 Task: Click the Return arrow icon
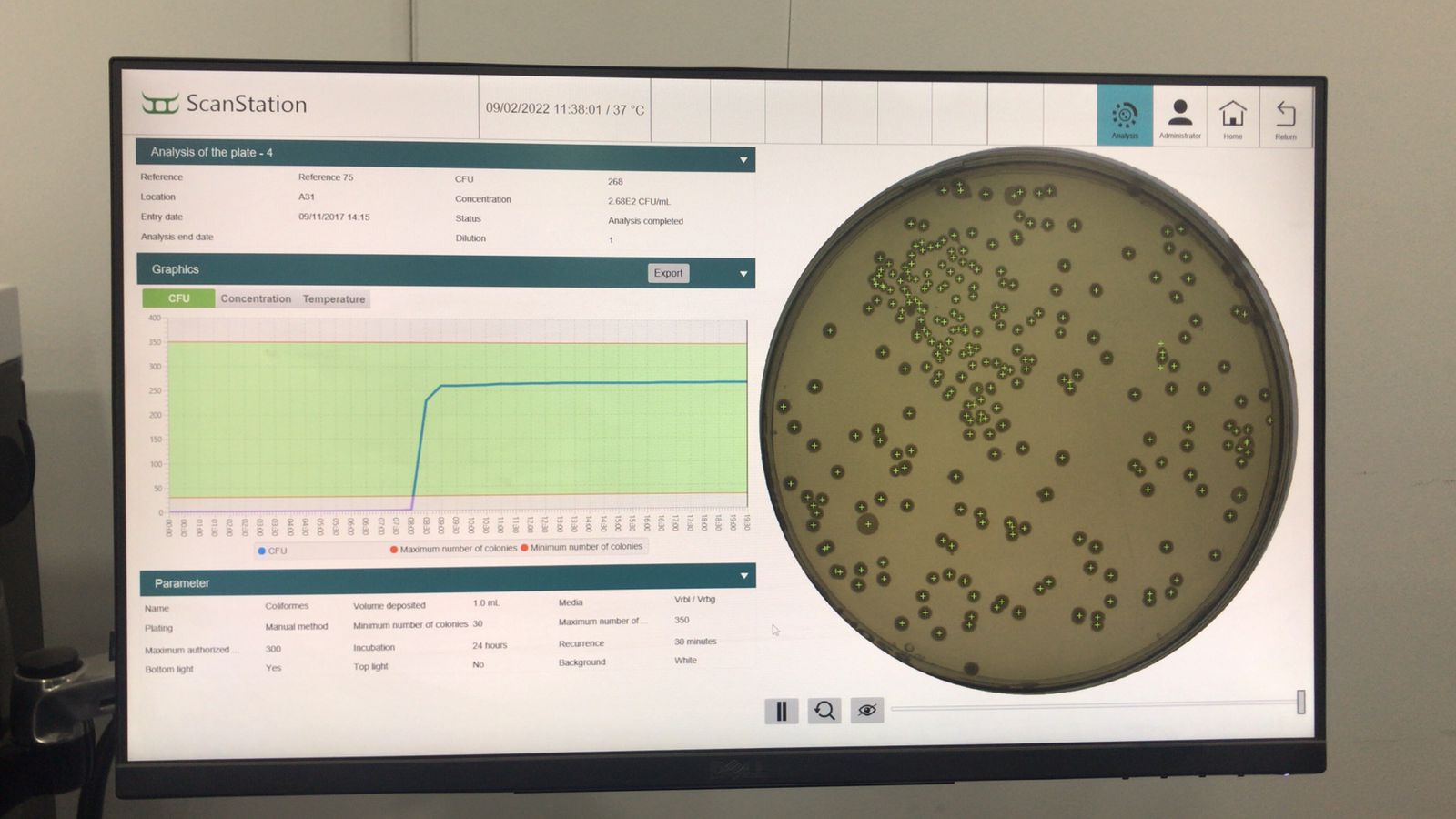(x=1285, y=116)
